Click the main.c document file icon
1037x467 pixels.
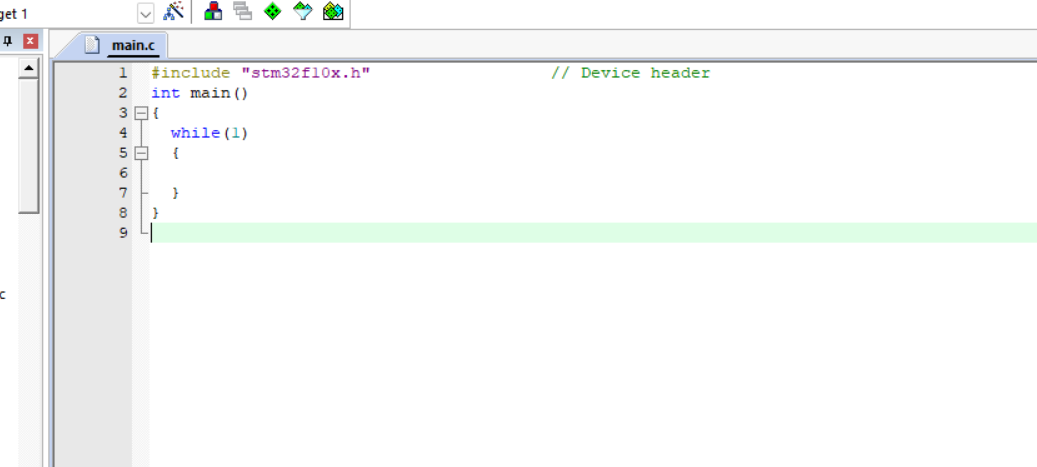[x=92, y=46]
